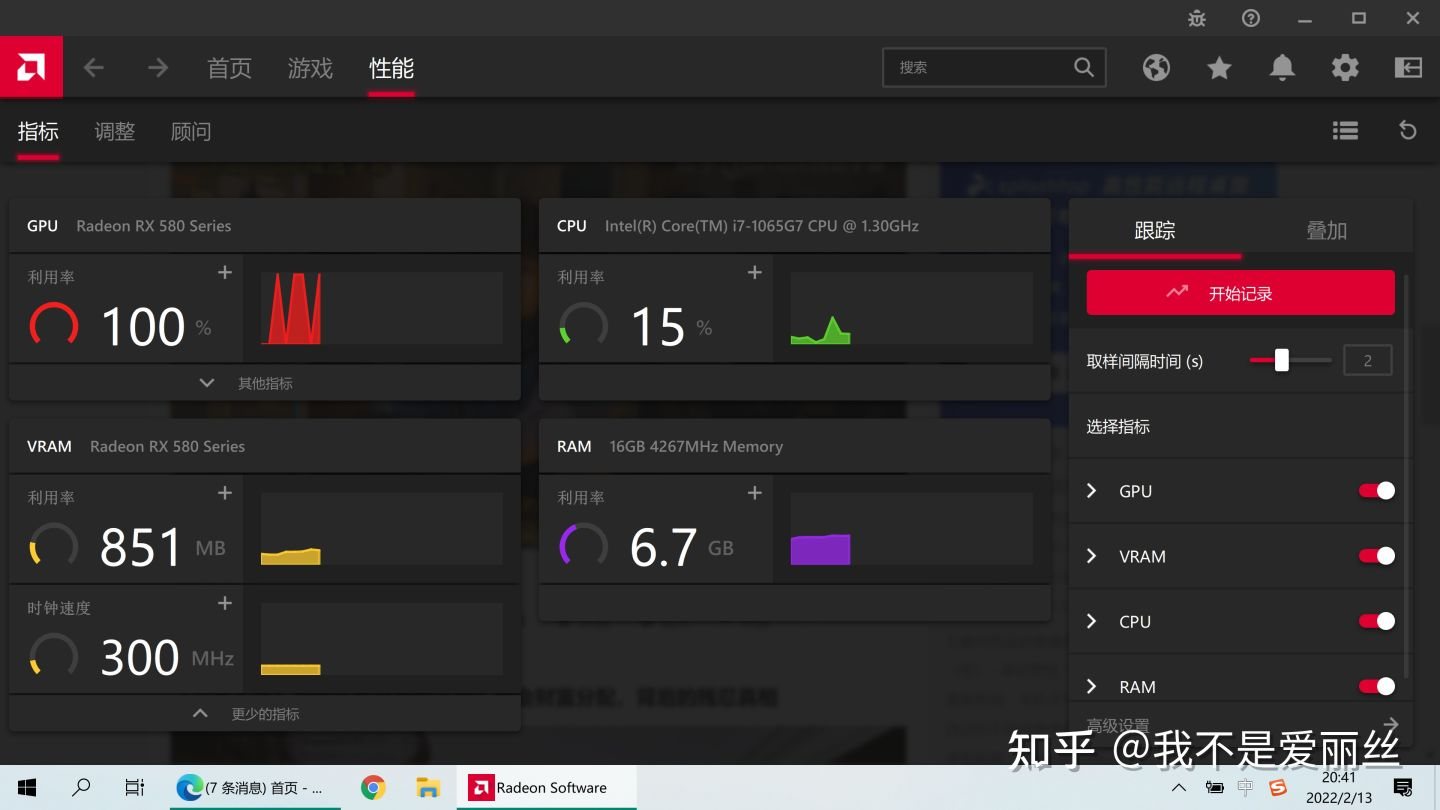
Task: Open 高级设置 arrow link
Action: (x=1391, y=725)
